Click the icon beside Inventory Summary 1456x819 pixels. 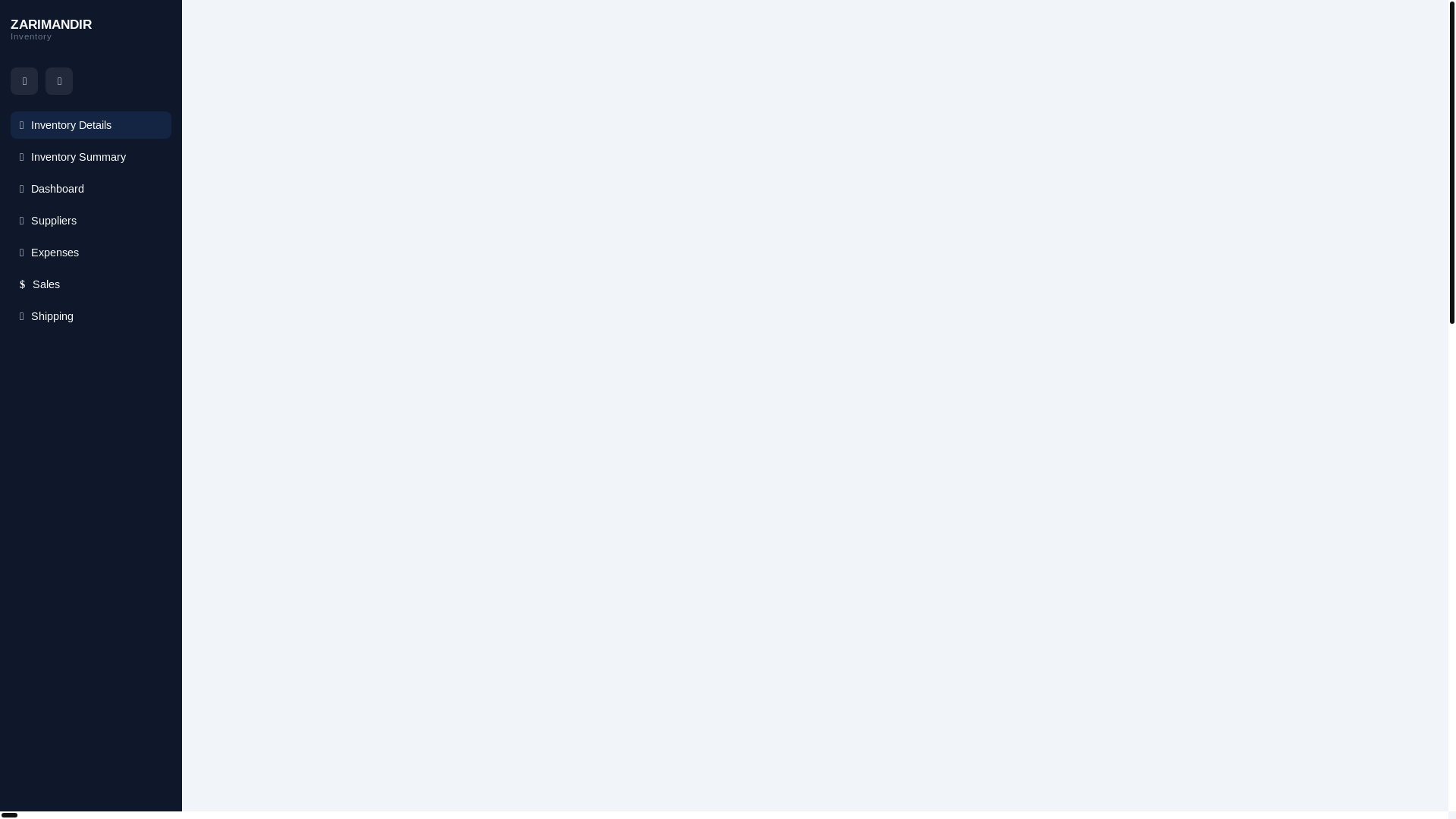(21, 157)
